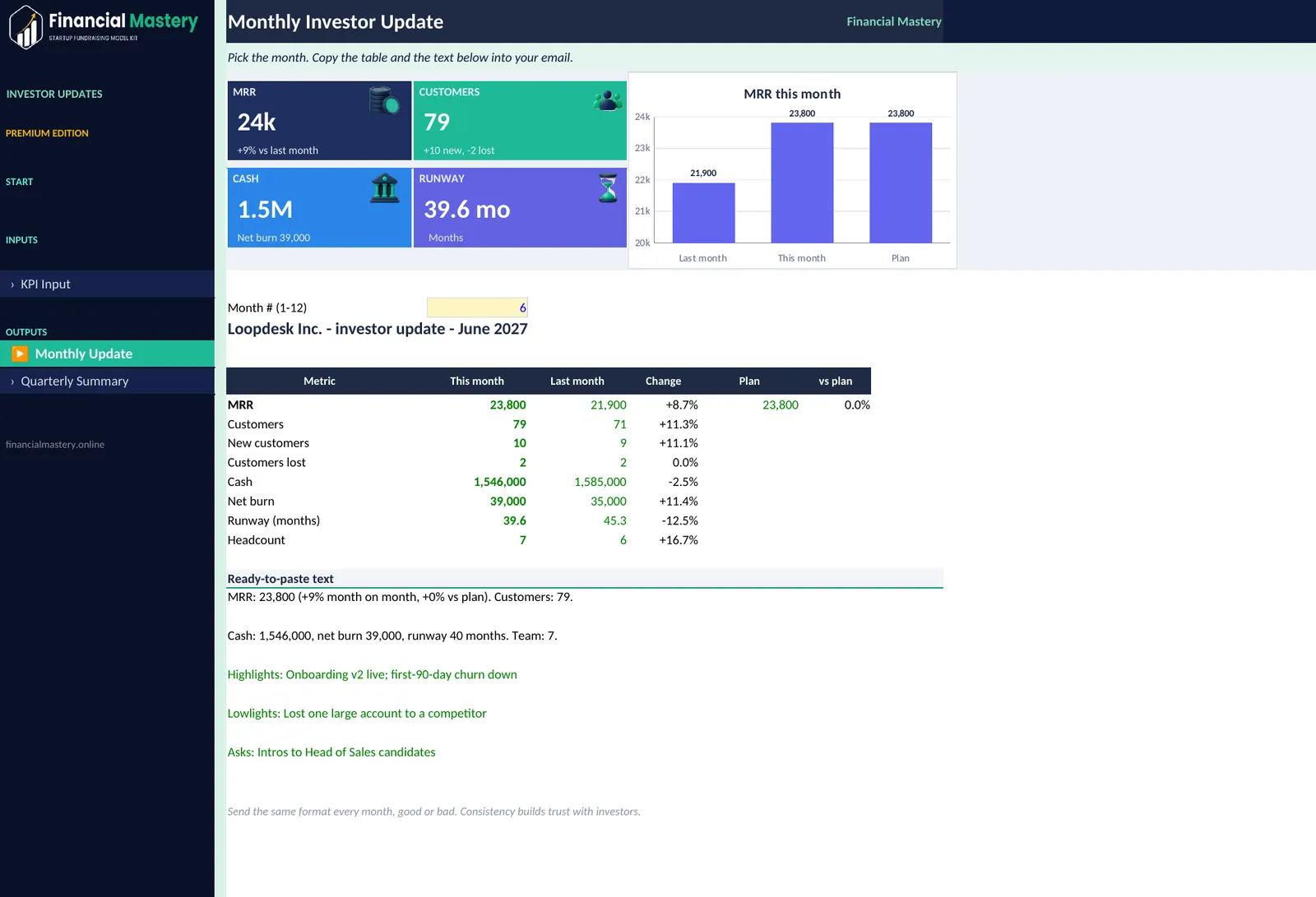Click the Ready-to-paste text heading
This screenshot has height=897, width=1316.
pos(280,579)
